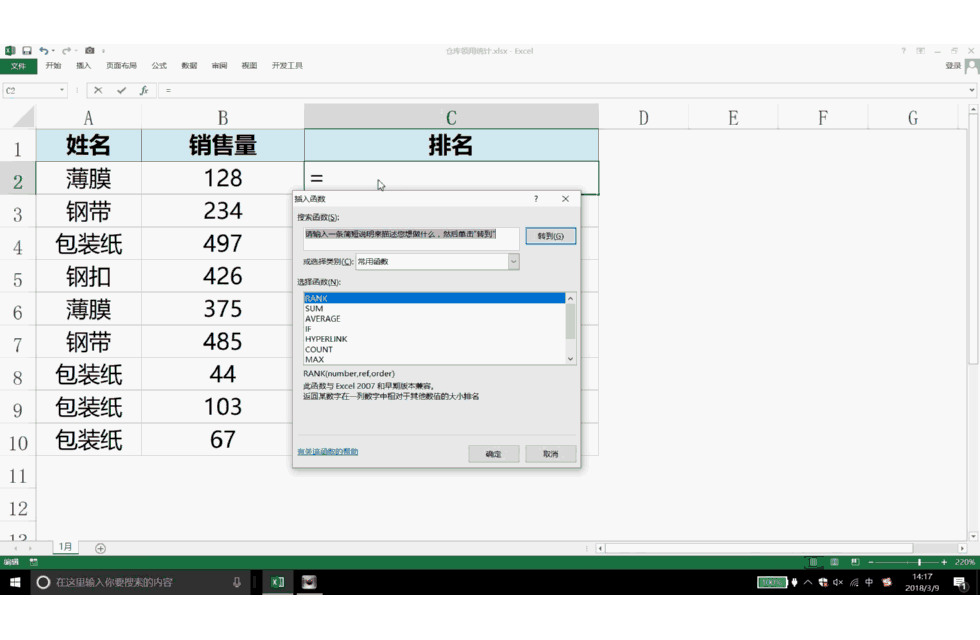The height and width of the screenshot is (640, 980).
Task: Click function list scroll-up arrow
Action: [570, 298]
